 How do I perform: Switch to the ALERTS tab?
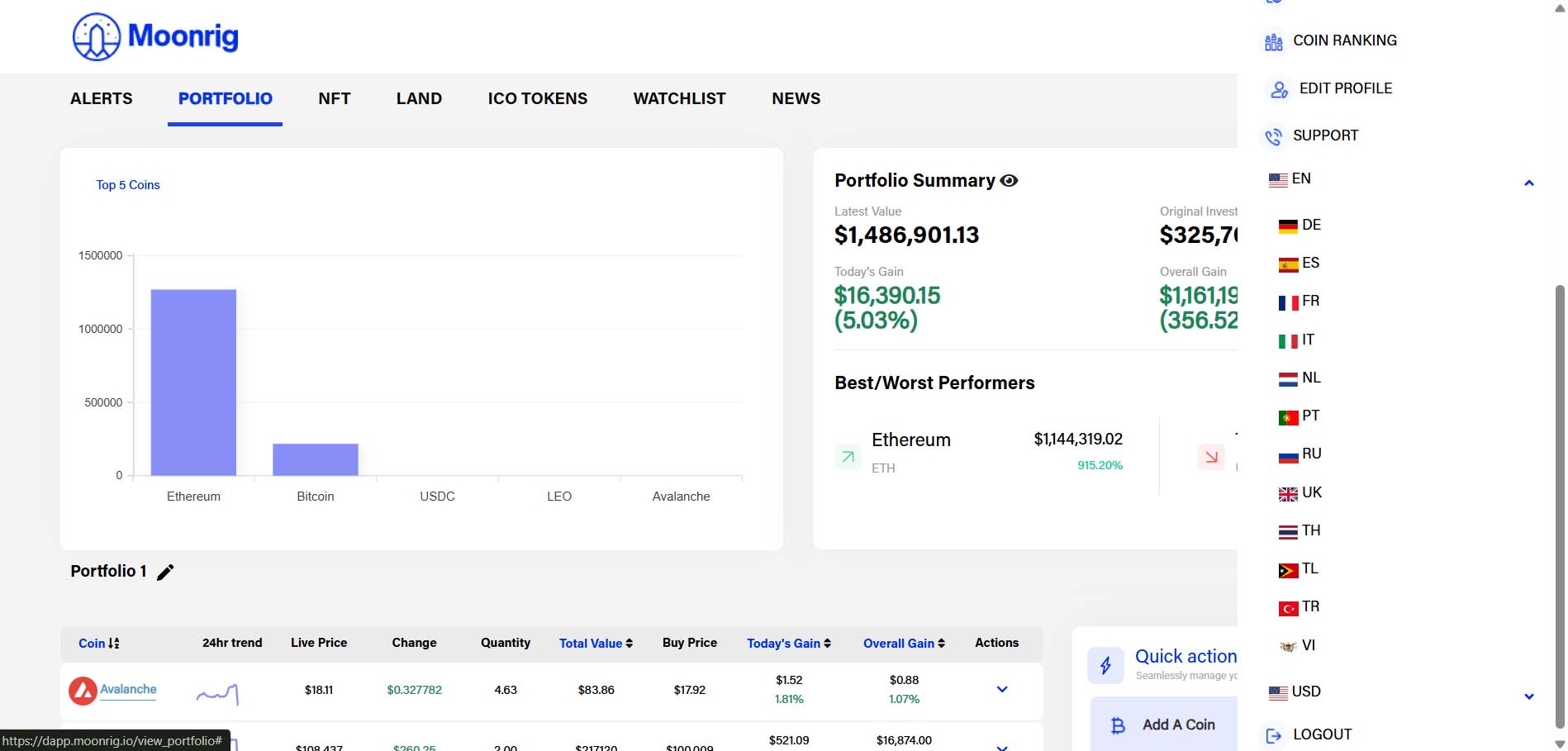click(102, 99)
